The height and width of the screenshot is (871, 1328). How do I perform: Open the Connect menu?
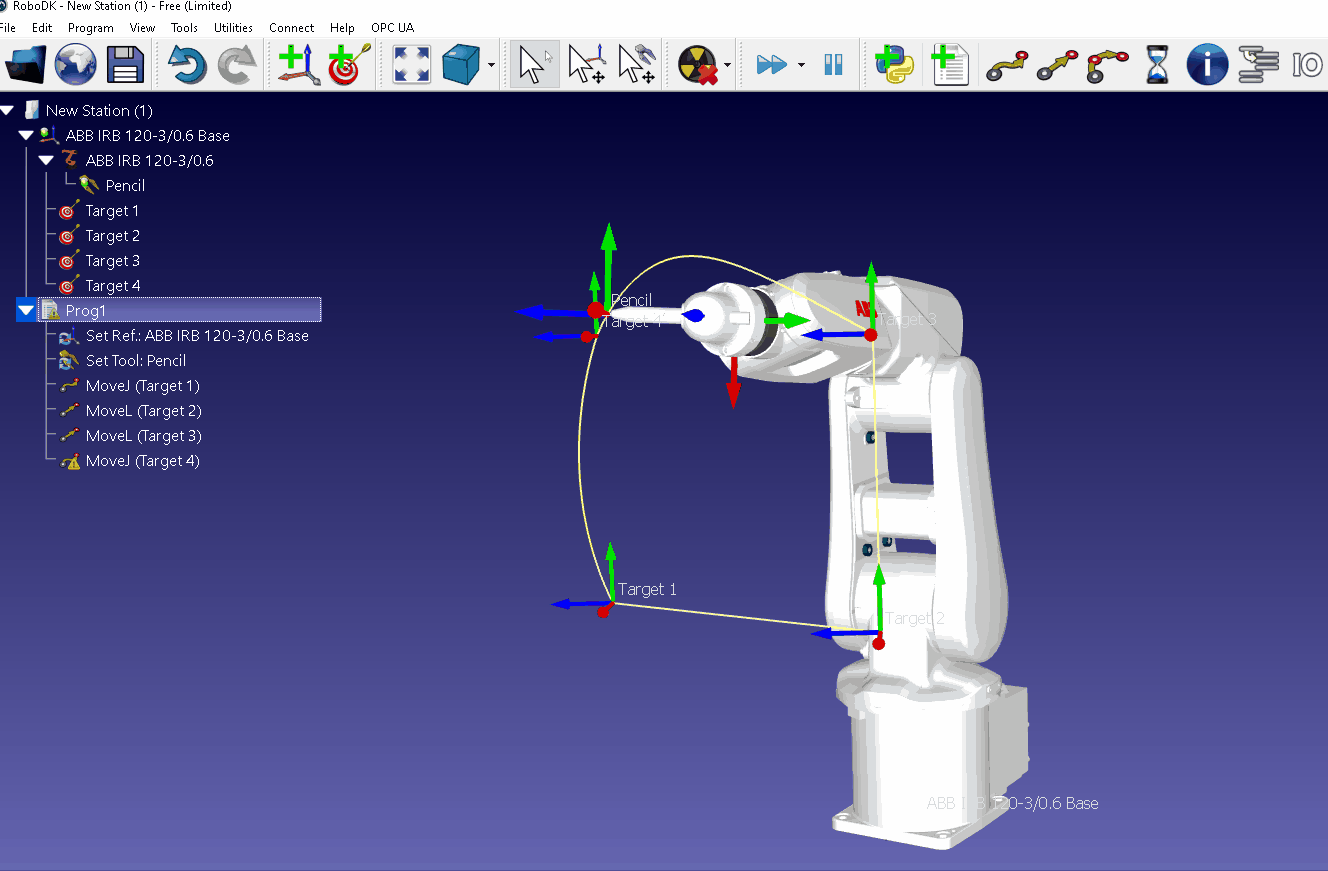pyautogui.click(x=291, y=28)
